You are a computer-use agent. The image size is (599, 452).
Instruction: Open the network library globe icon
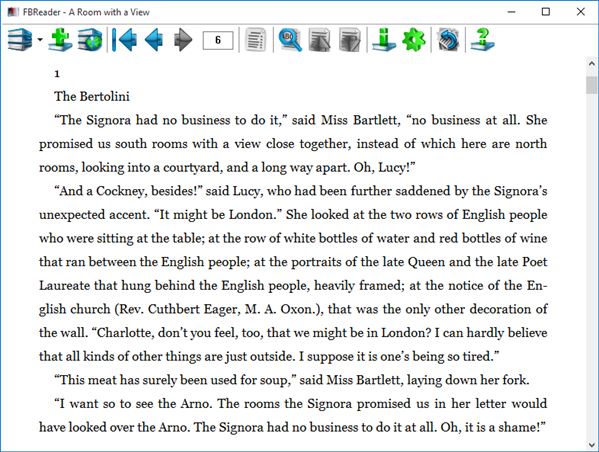[90, 39]
